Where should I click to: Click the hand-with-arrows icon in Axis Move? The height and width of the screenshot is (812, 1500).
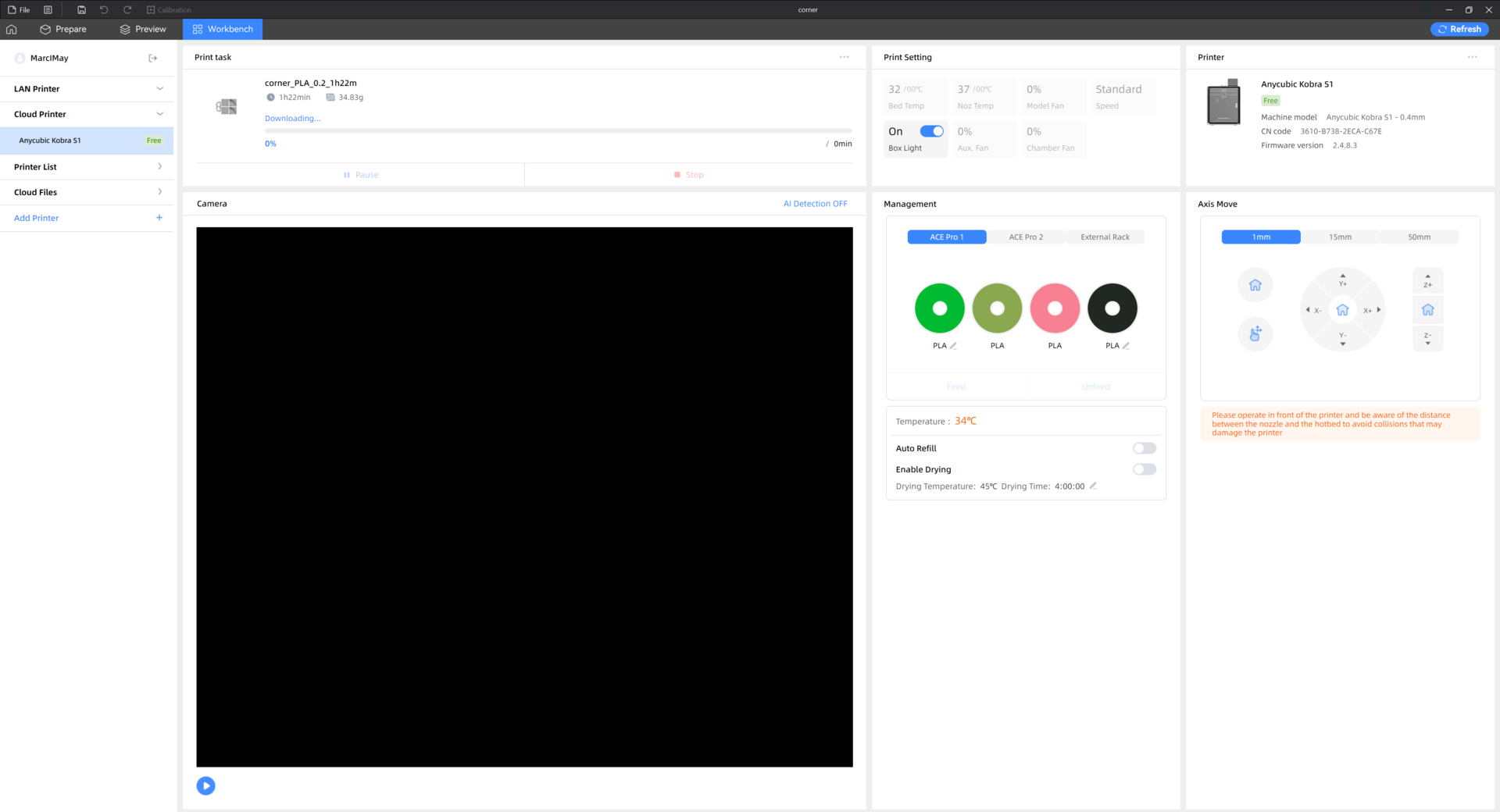[1255, 334]
